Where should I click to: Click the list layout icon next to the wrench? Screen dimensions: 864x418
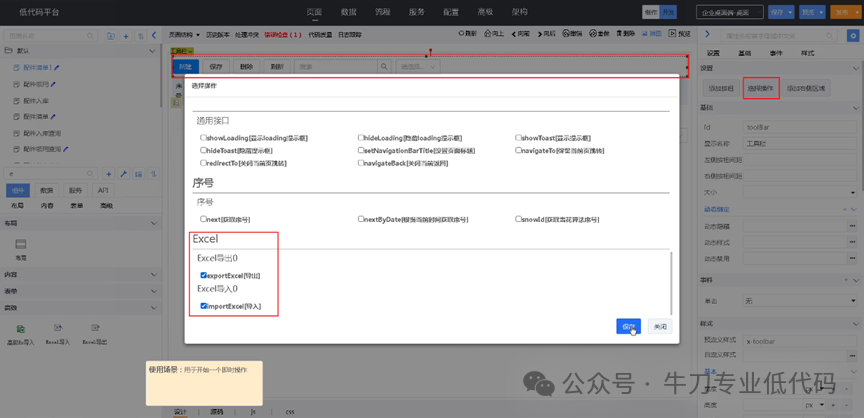pyautogui.click(x=138, y=174)
